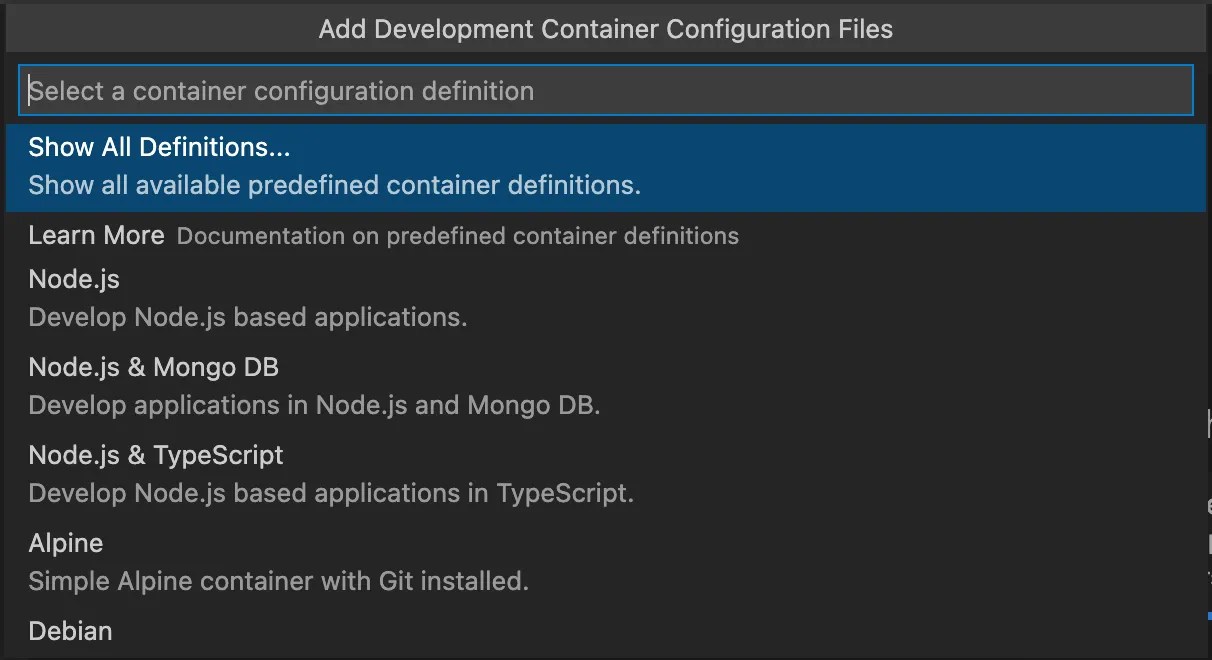Focus the container configuration definition search box
This screenshot has width=1212, height=660.
coord(606,91)
